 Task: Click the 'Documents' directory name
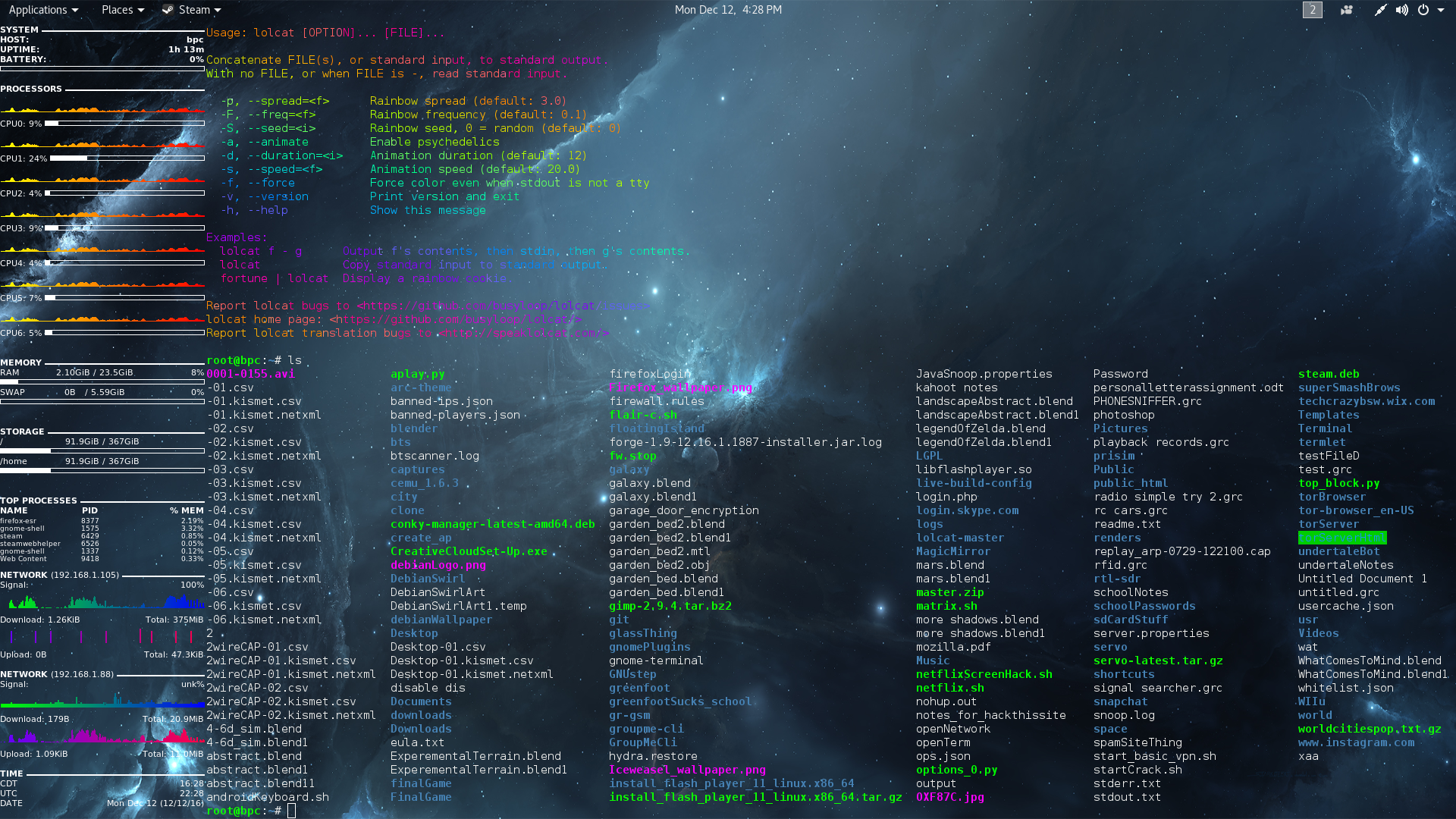[x=421, y=701]
